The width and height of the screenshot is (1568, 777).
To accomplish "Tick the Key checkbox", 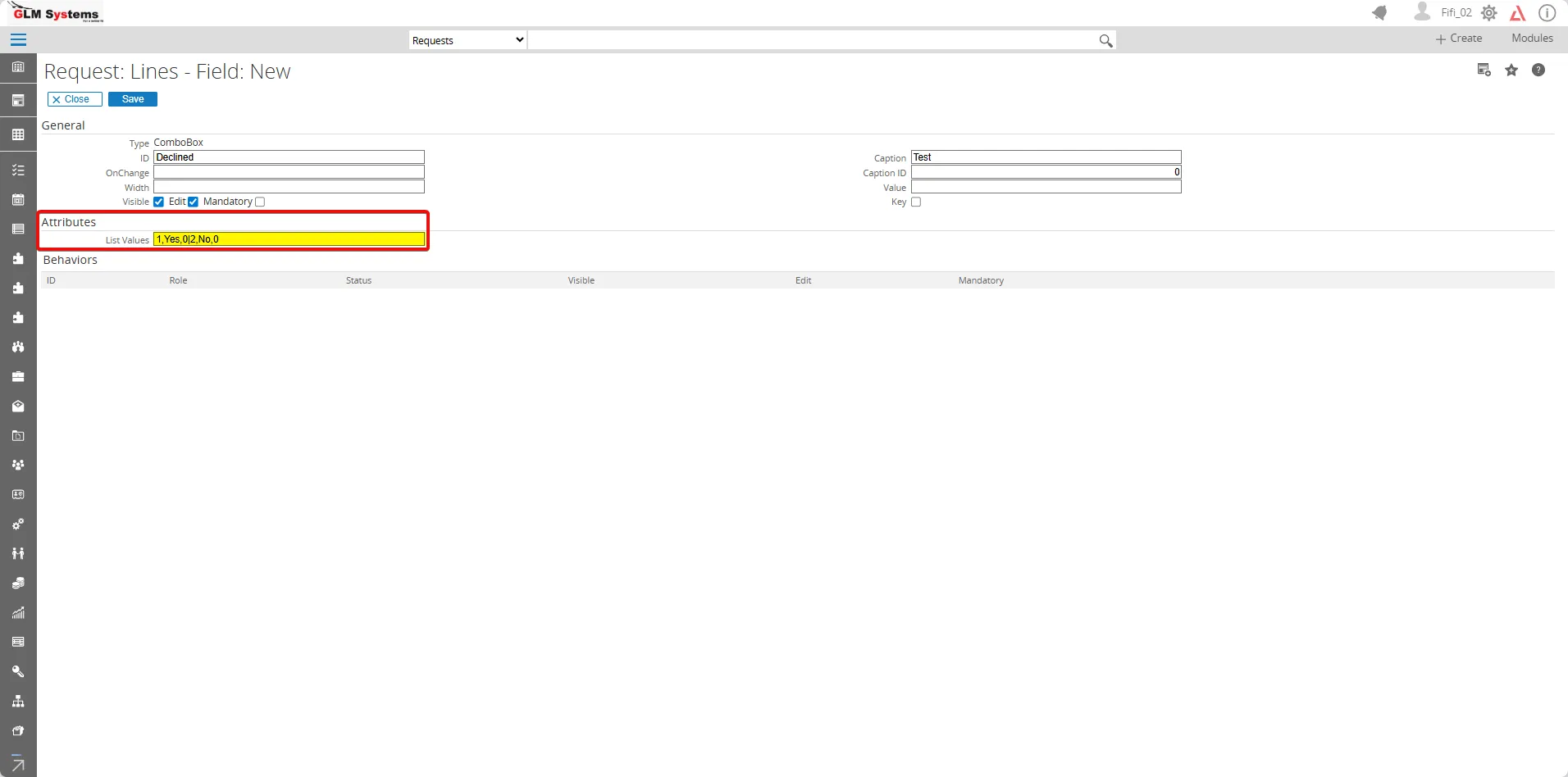I will coord(916,202).
